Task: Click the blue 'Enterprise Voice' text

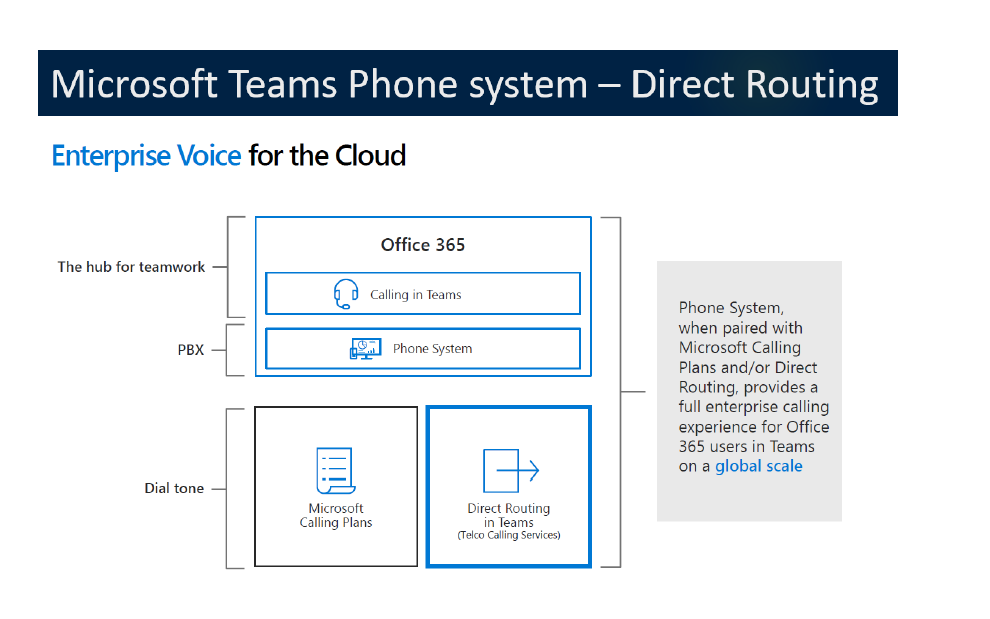Action: [146, 156]
